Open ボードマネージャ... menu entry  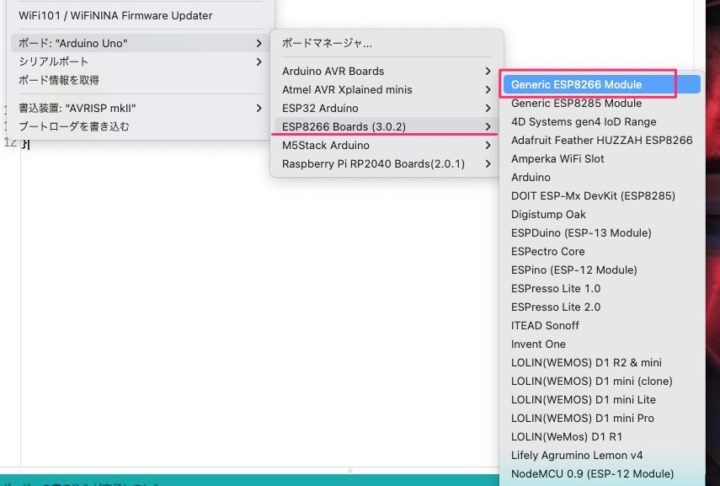tap(327, 44)
